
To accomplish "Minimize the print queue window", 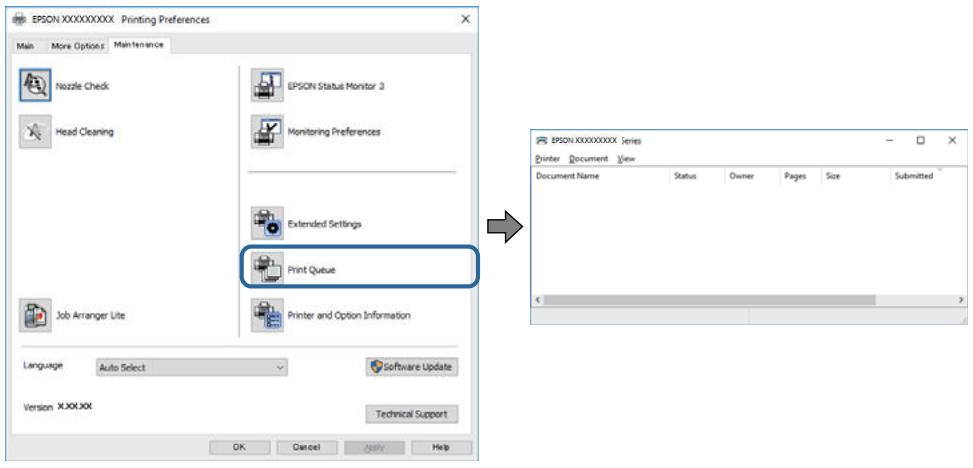I will click(x=890, y=141).
